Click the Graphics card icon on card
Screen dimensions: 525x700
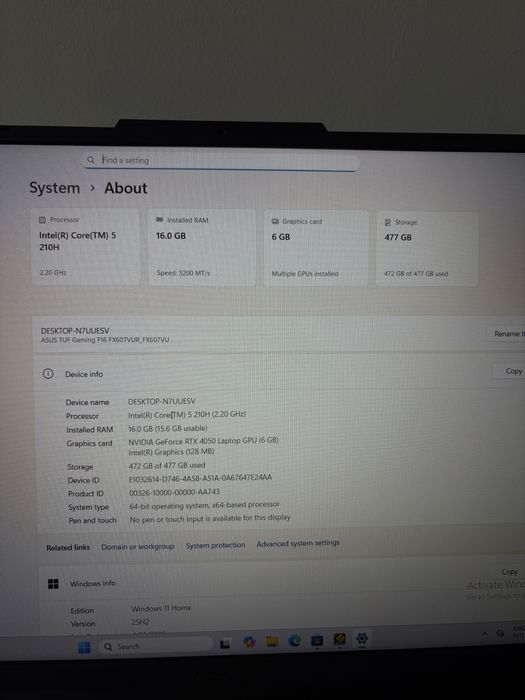point(275,221)
